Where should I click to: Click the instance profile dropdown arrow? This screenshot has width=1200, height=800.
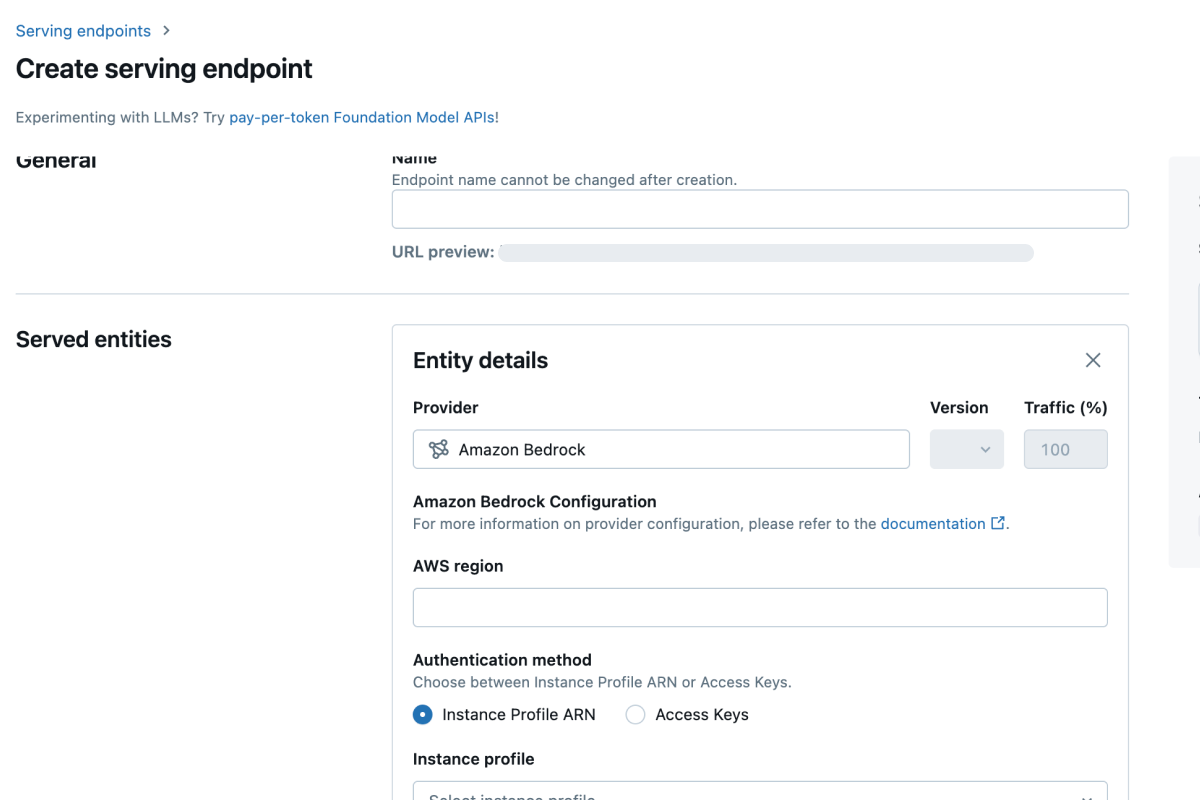[1086, 795]
